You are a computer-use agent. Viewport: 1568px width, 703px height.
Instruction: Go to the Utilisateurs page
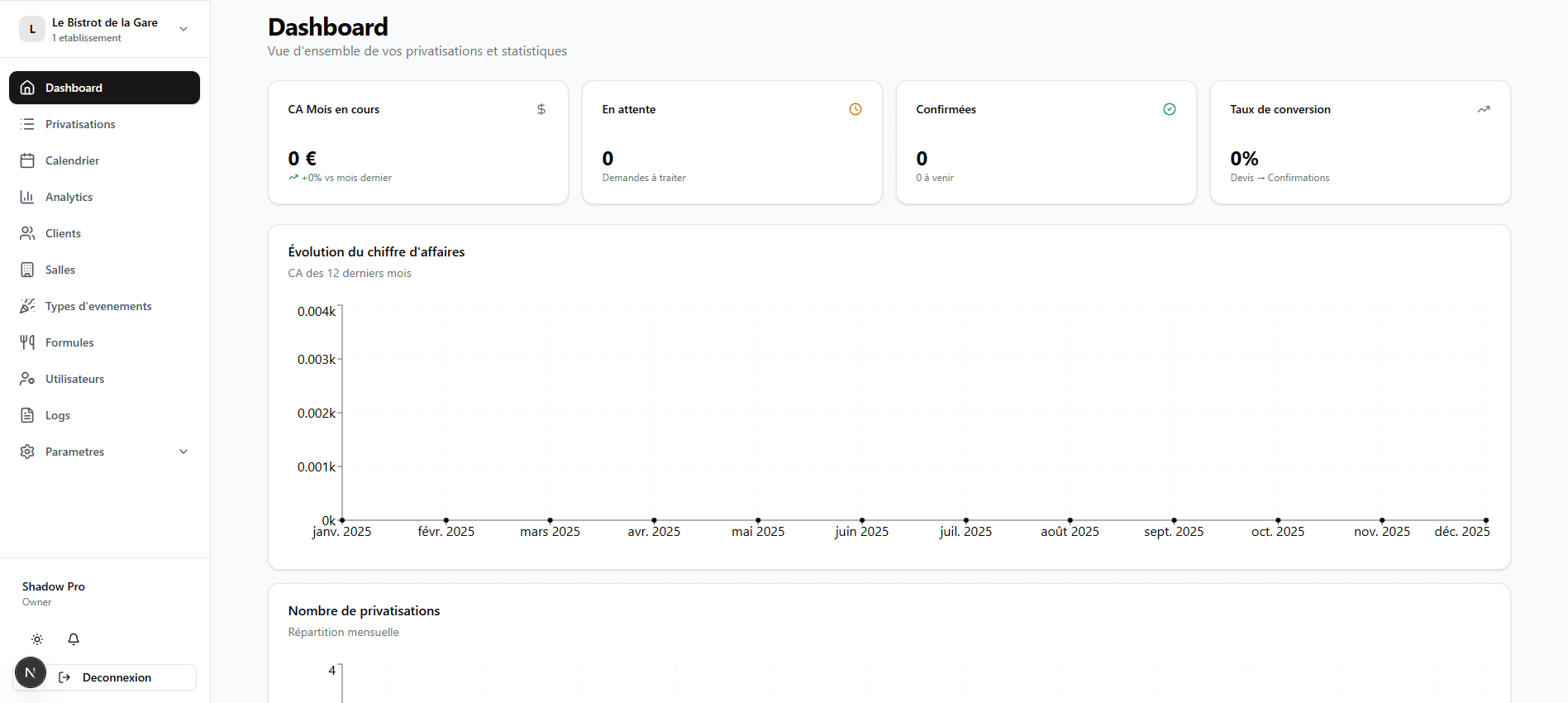tap(74, 379)
